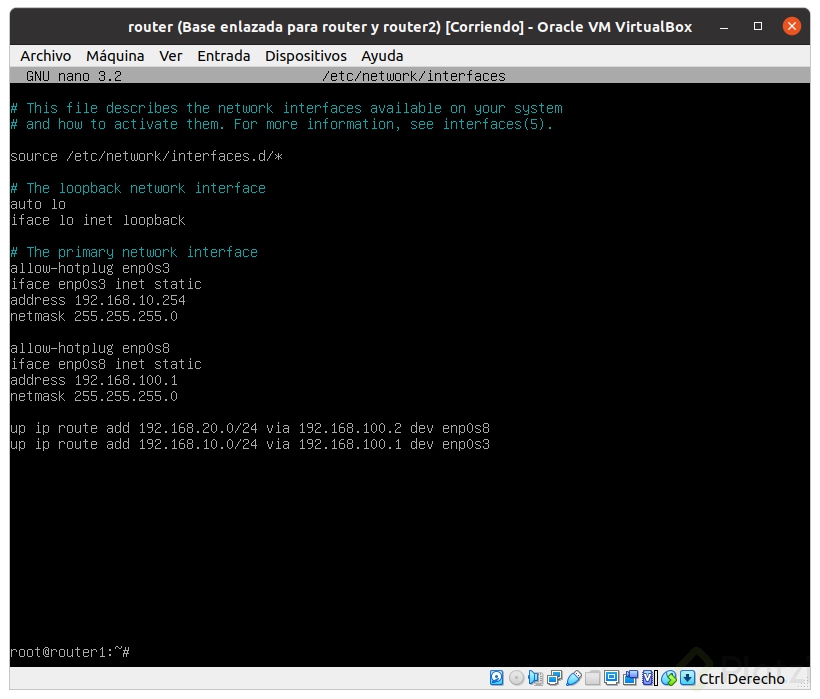Click the 'address 192.168.10.254' line
This screenshot has width=820, height=699.
pyautogui.click(x=98, y=300)
